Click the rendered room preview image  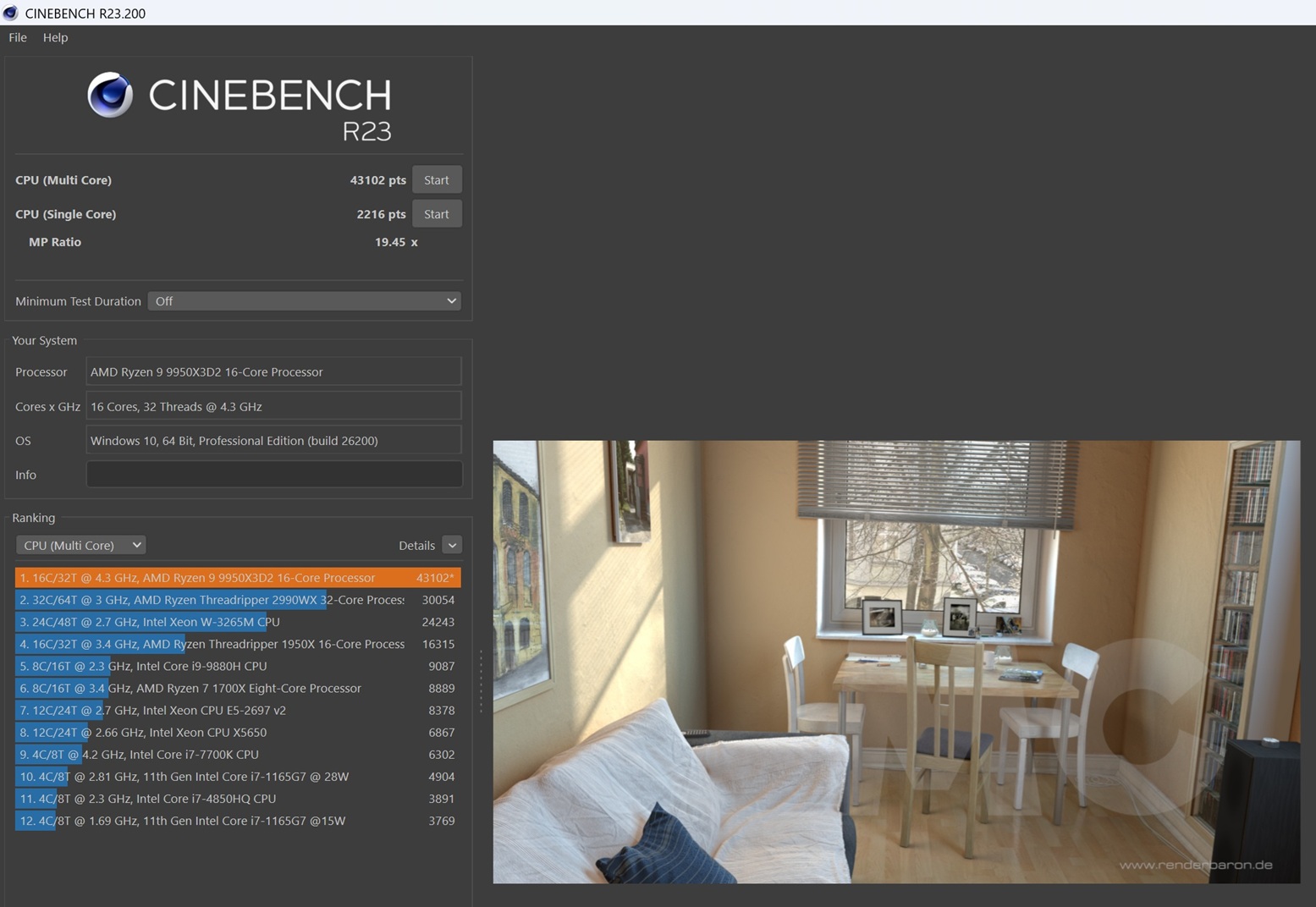[897, 660]
